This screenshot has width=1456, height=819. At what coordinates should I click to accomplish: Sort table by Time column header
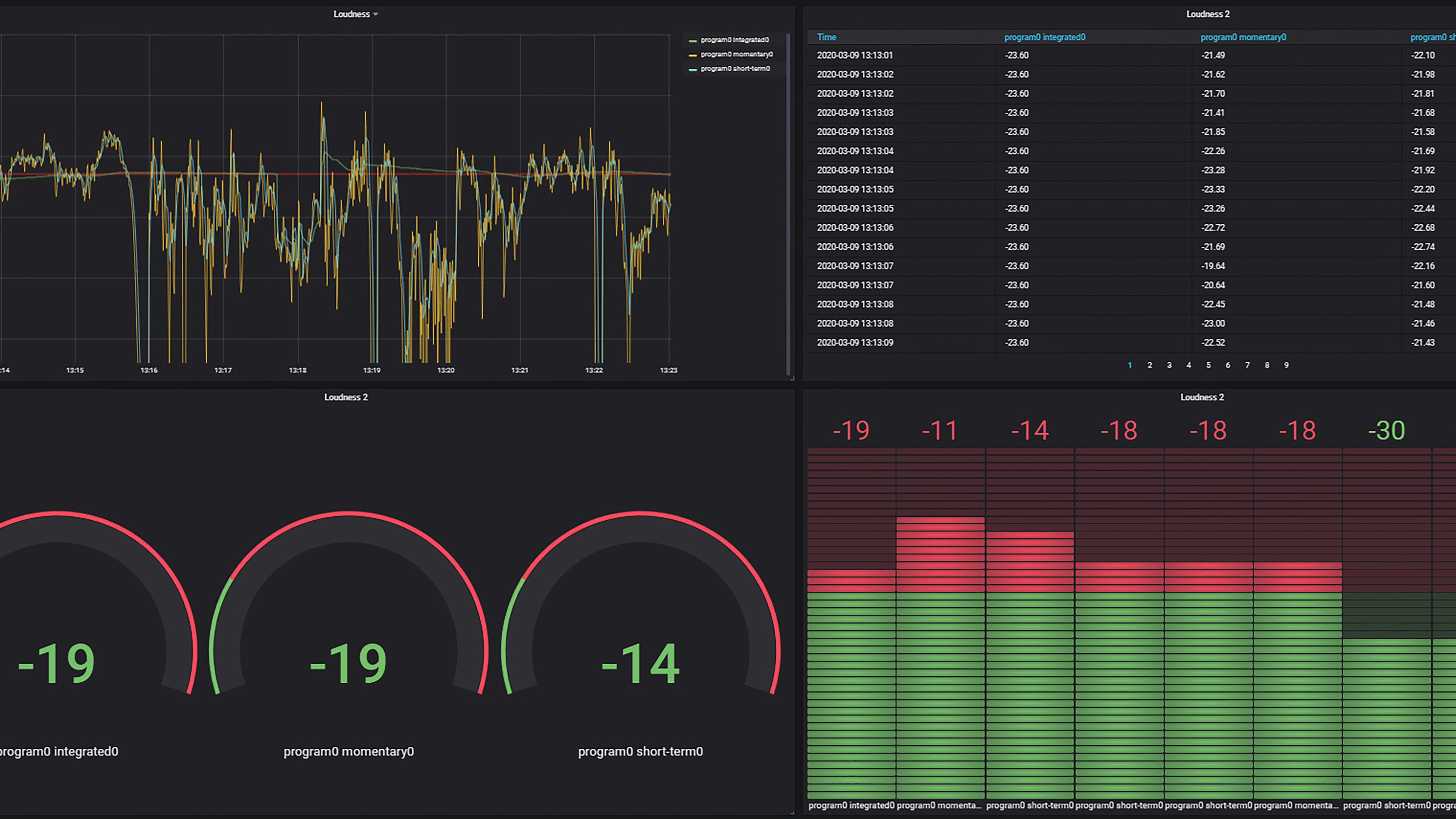826,37
